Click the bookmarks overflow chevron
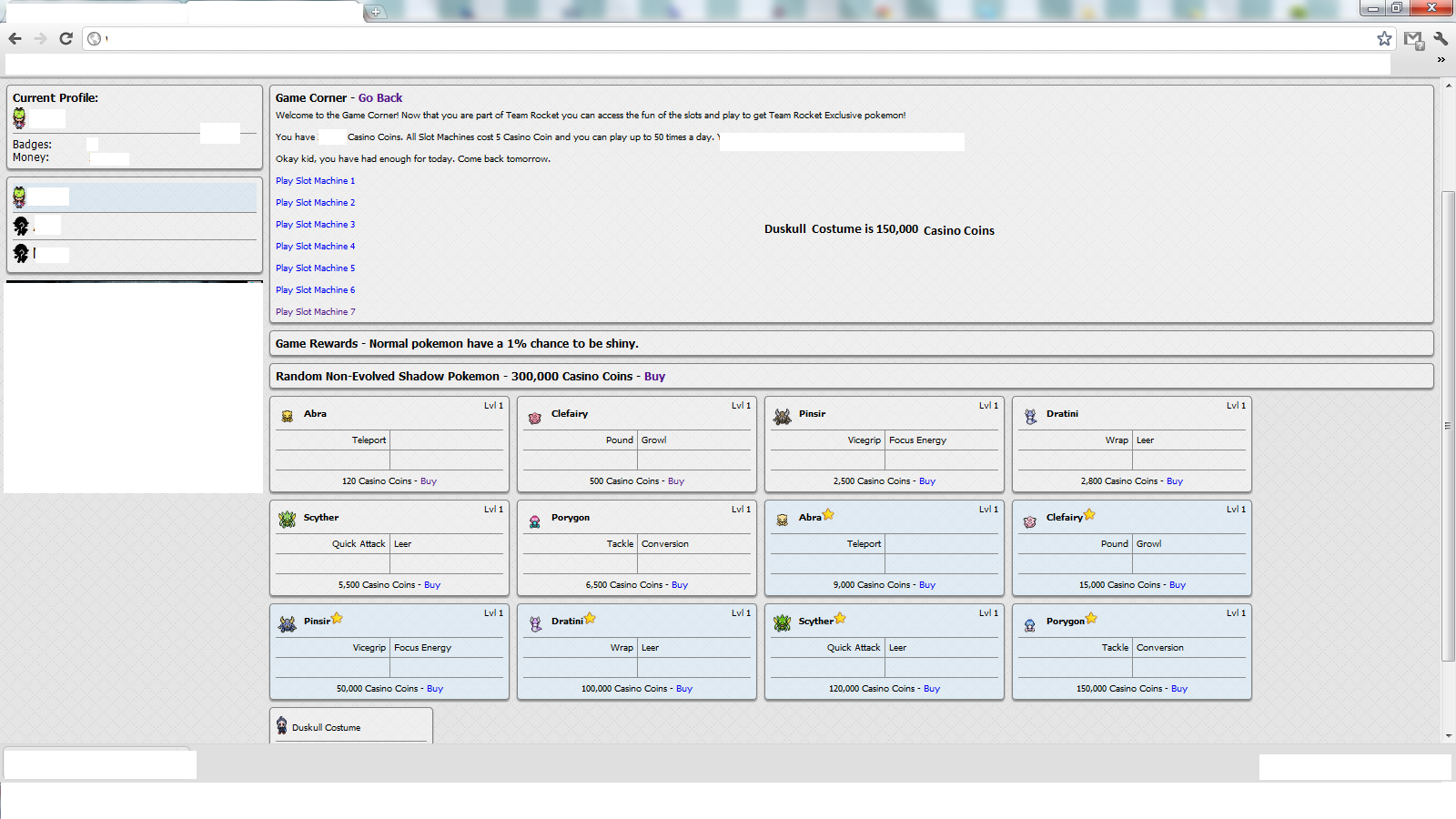Image resolution: width=1456 pixels, height=819 pixels. coord(1441,60)
